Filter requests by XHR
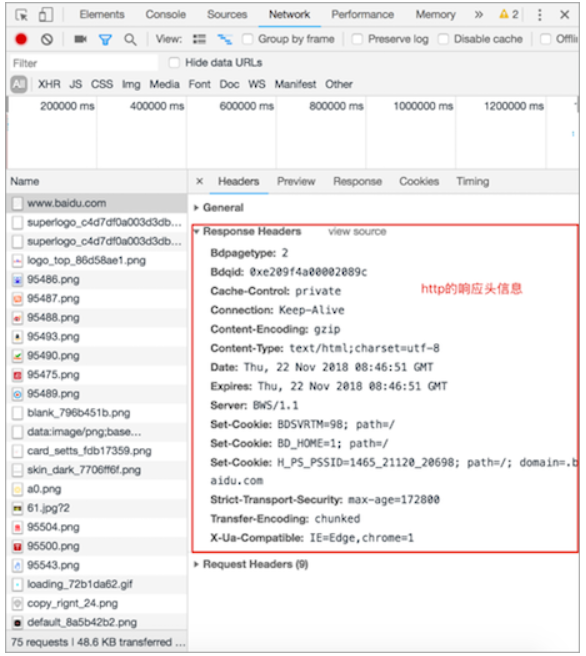 (49, 85)
